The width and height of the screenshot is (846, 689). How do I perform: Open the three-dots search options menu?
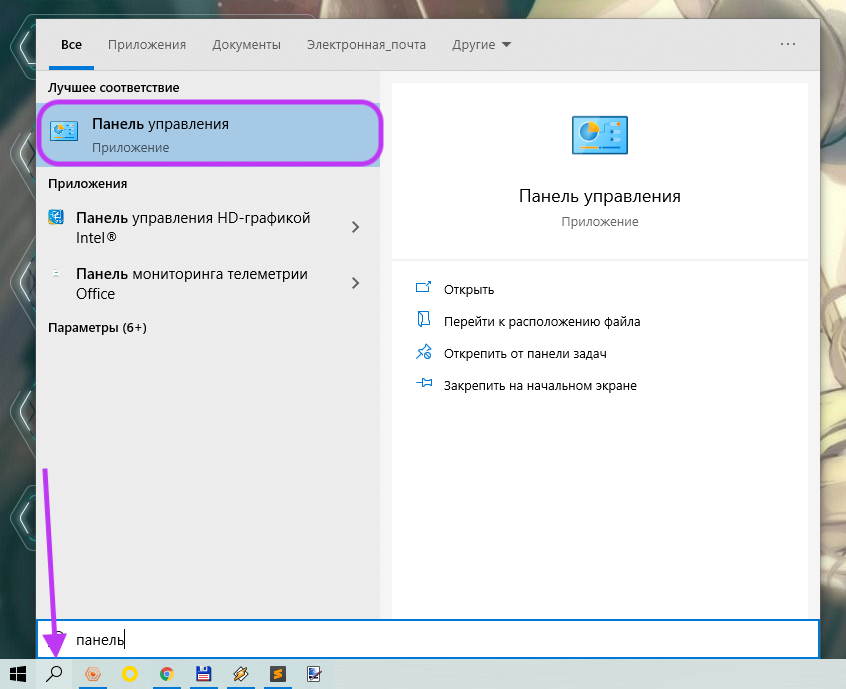point(788,44)
